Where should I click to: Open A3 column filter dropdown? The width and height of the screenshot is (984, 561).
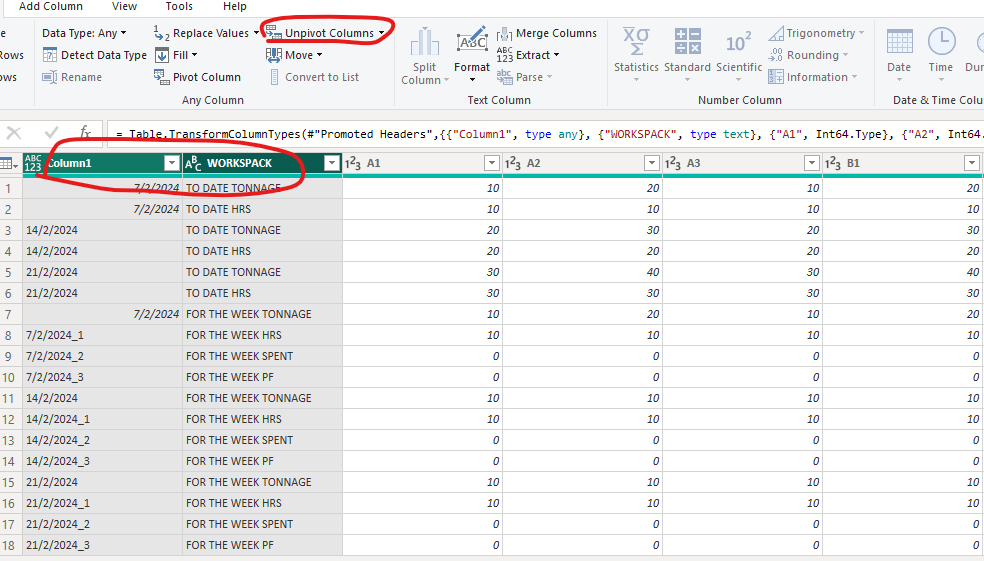point(812,163)
